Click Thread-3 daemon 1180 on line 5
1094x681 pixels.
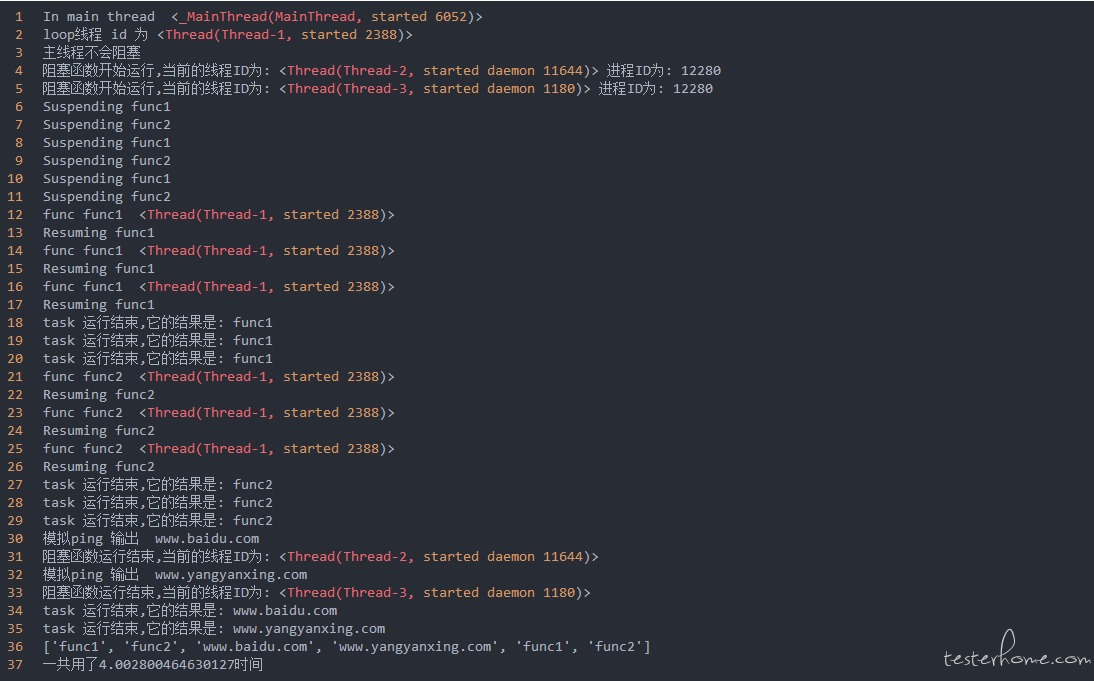pos(434,89)
